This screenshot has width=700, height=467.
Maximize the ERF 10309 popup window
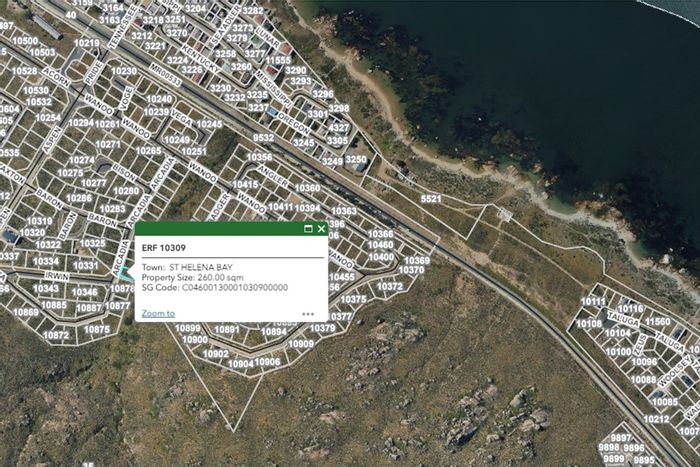[309, 229]
